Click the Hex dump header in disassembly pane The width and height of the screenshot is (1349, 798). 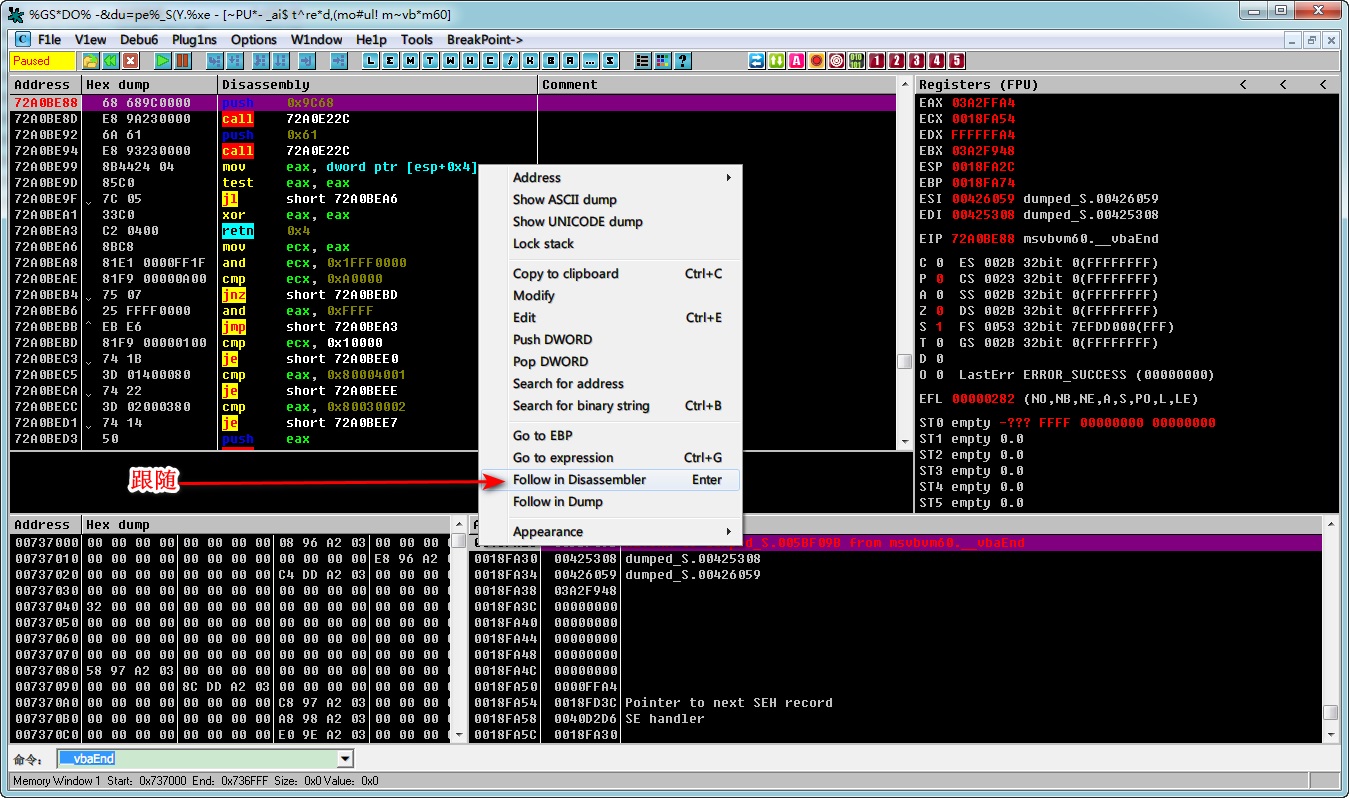(150, 85)
